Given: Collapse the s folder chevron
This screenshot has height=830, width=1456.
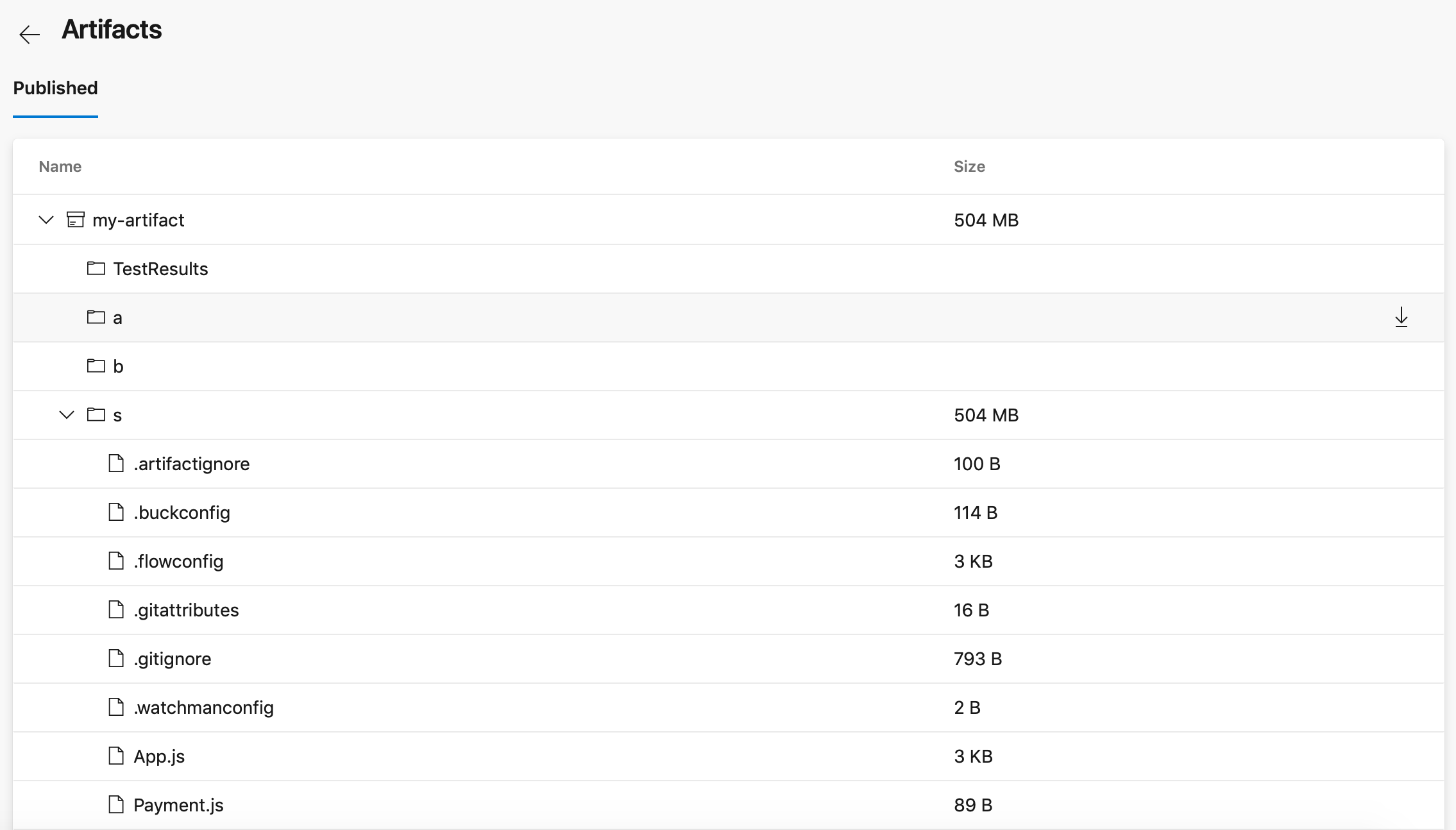Looking at the screenshot, I should (67, 415).
